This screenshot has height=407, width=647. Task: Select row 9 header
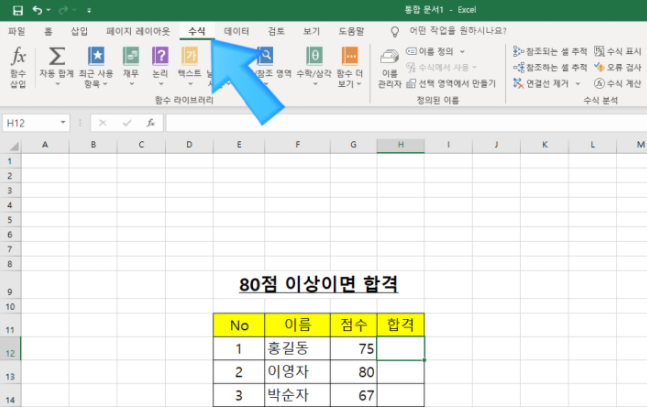point(10,285)
